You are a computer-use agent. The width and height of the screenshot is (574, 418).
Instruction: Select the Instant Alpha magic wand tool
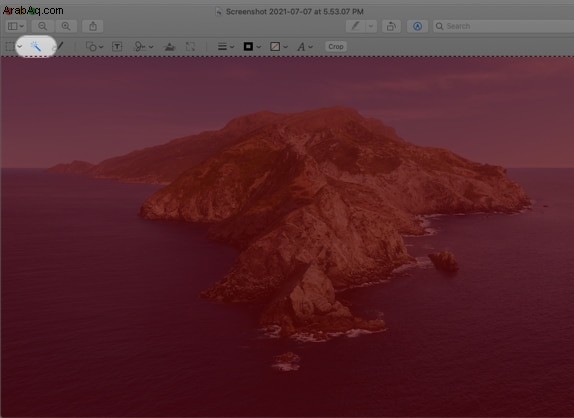pos(36,46)
